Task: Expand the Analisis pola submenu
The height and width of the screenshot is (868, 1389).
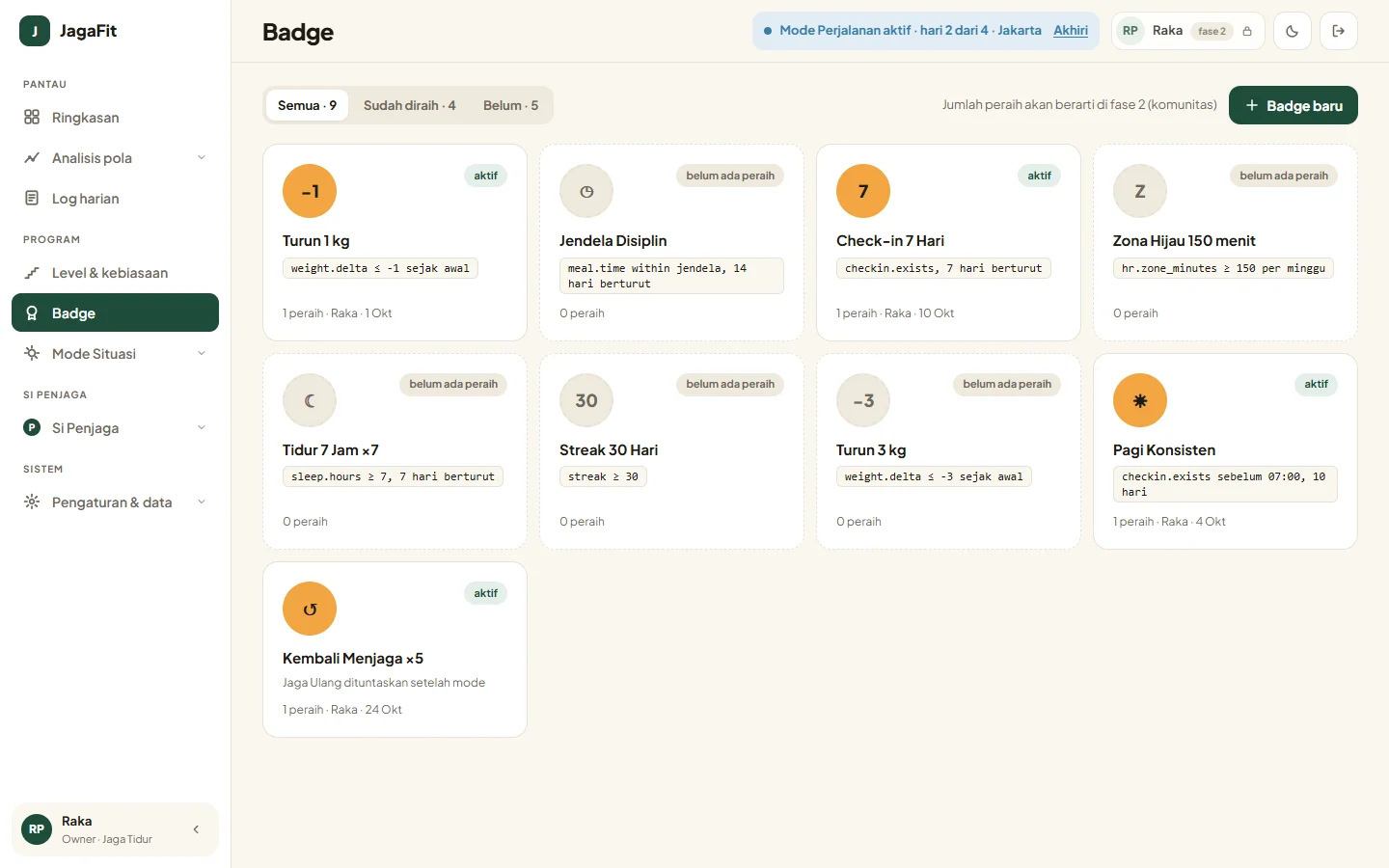Action: pos(202,158)
